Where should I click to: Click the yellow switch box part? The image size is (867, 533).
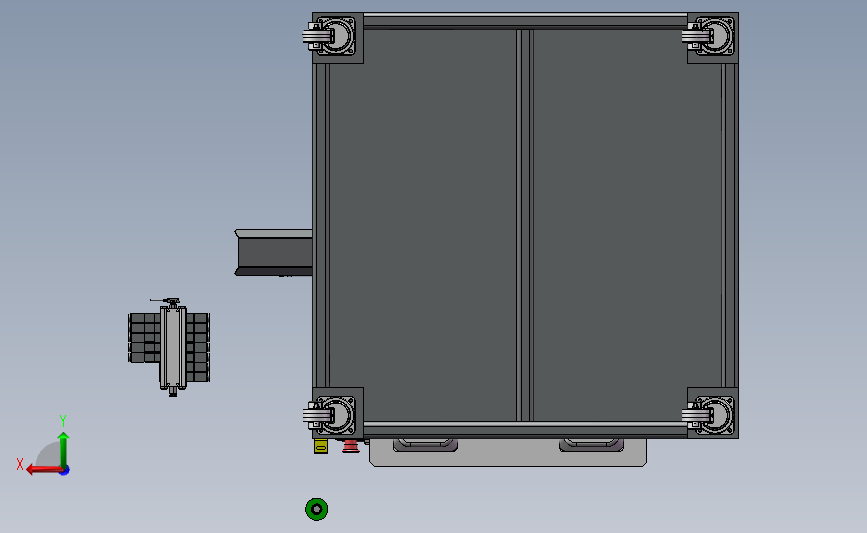321,446
